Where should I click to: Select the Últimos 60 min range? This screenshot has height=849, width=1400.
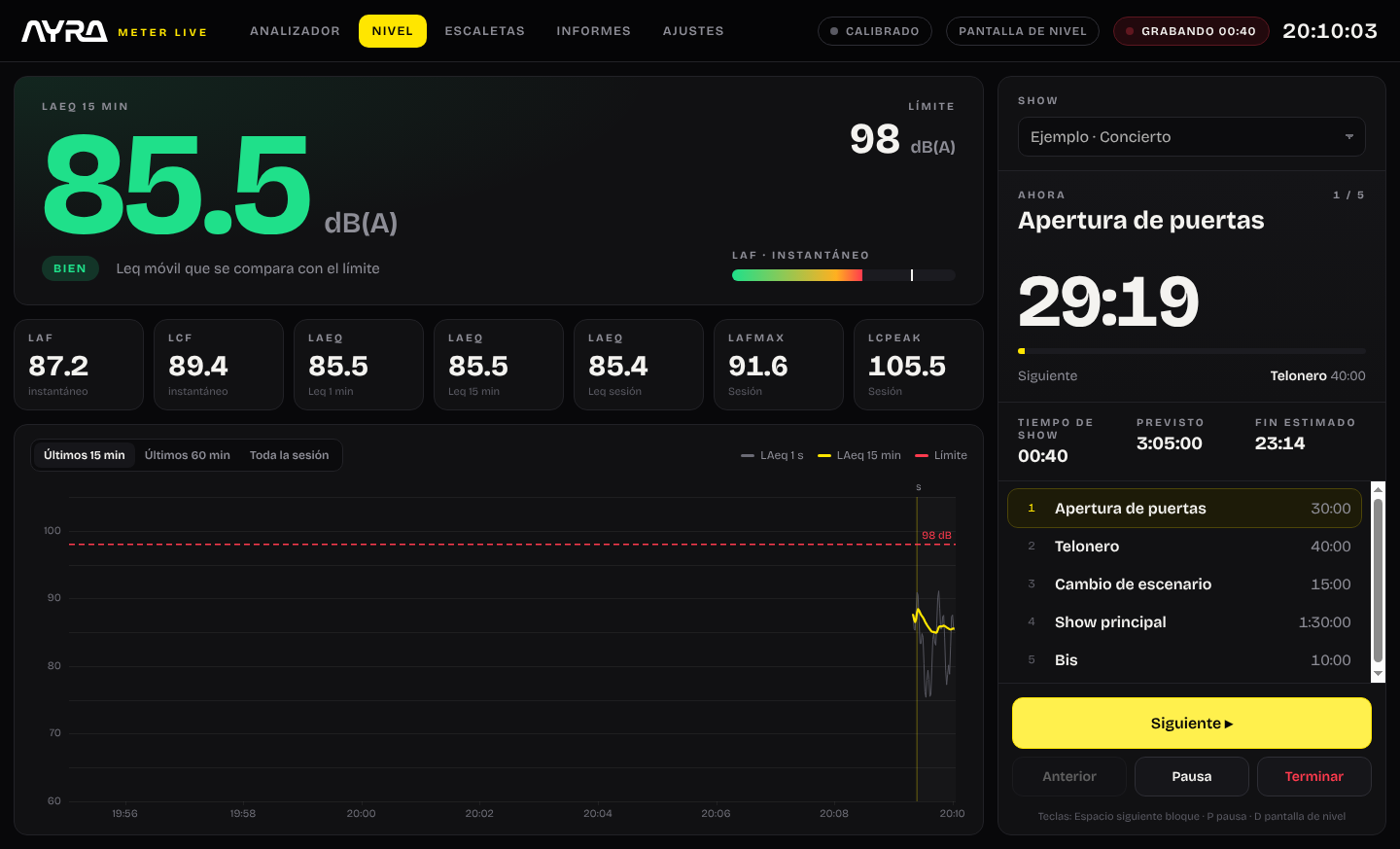click(188, 455)
